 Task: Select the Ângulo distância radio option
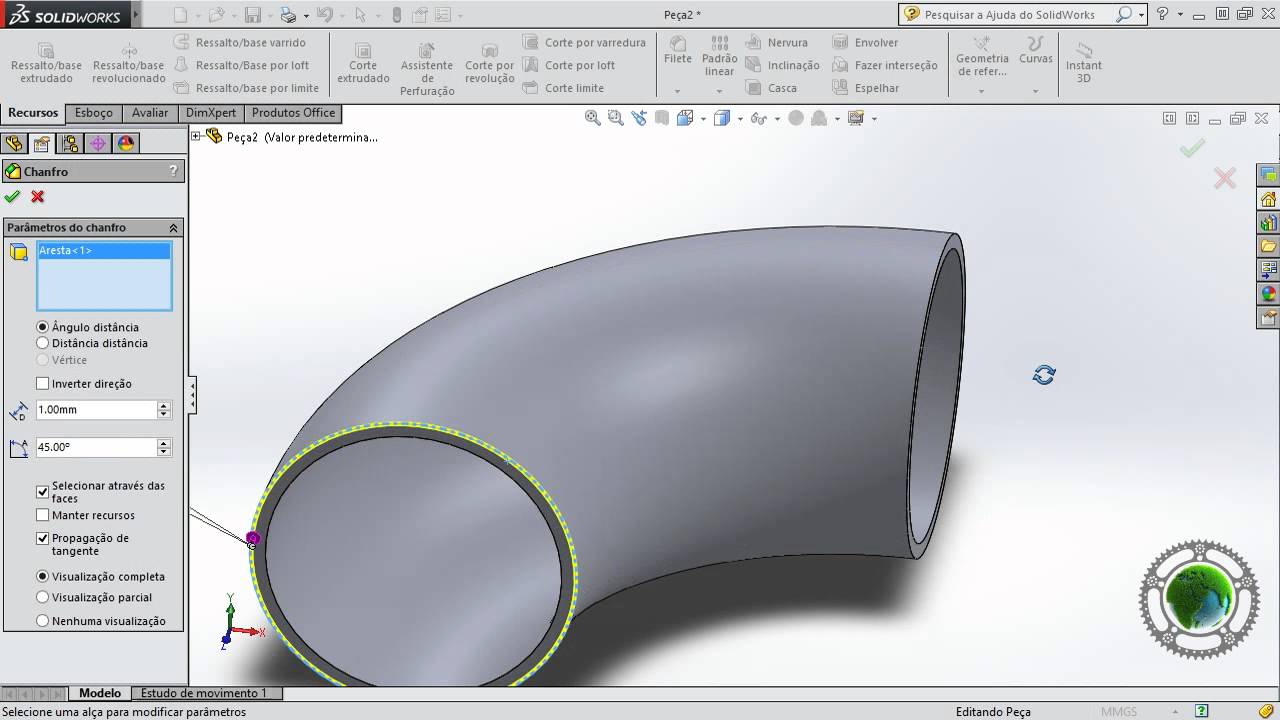(x=43, y=327)
